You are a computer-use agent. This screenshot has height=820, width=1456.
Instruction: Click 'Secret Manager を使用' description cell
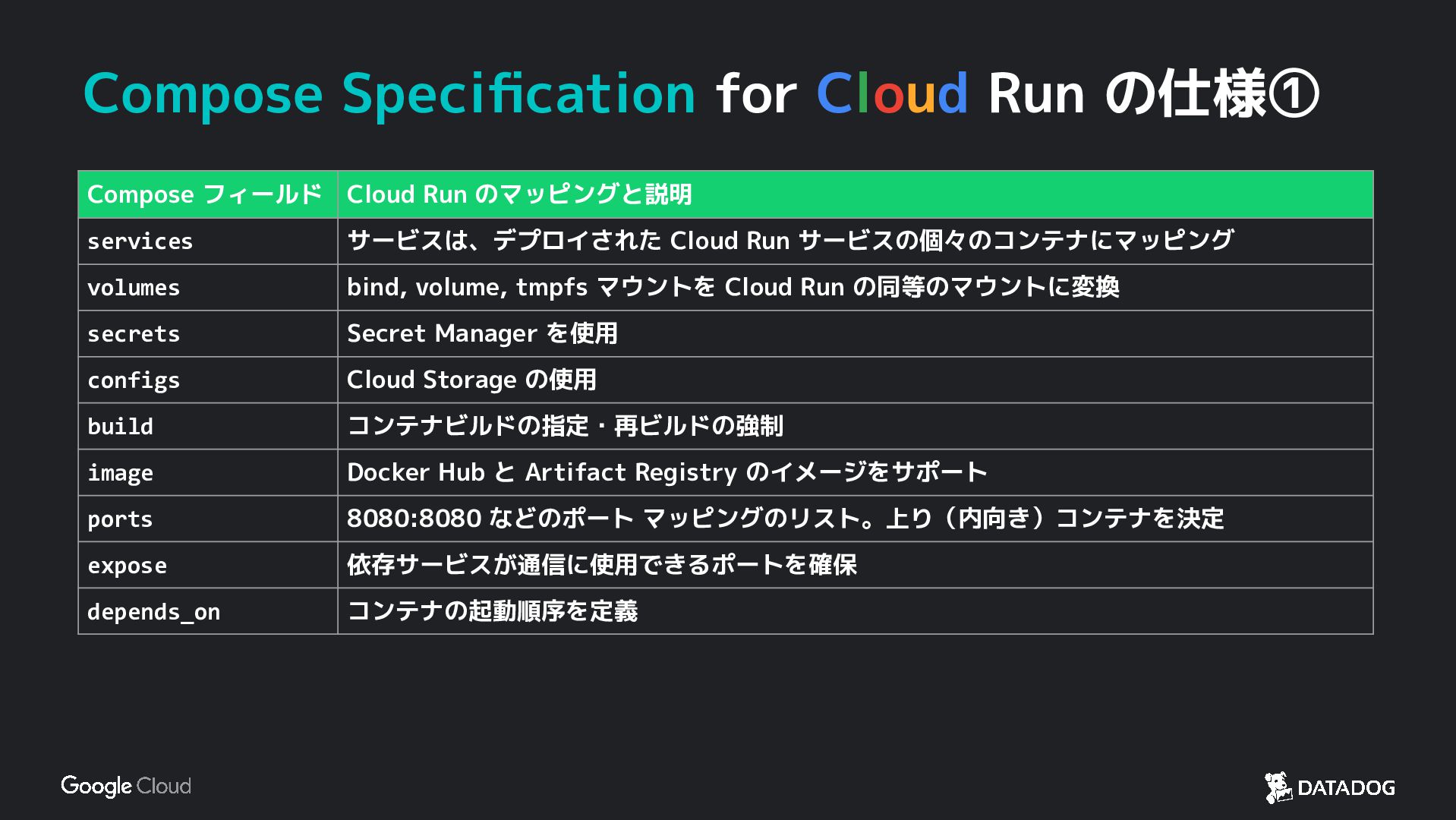[482, 334]
